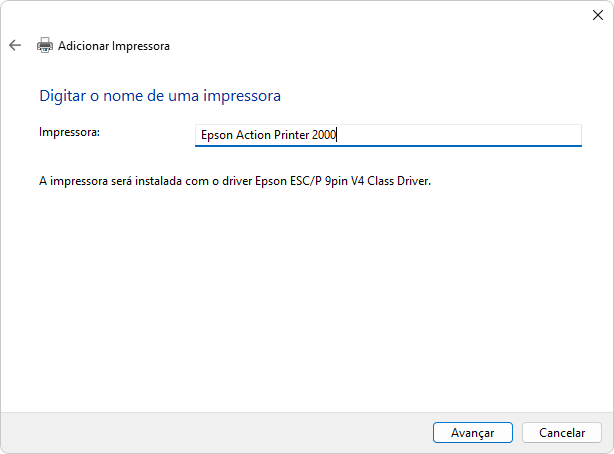Cancel the printer installation with Cancelar

pos(562,432)
